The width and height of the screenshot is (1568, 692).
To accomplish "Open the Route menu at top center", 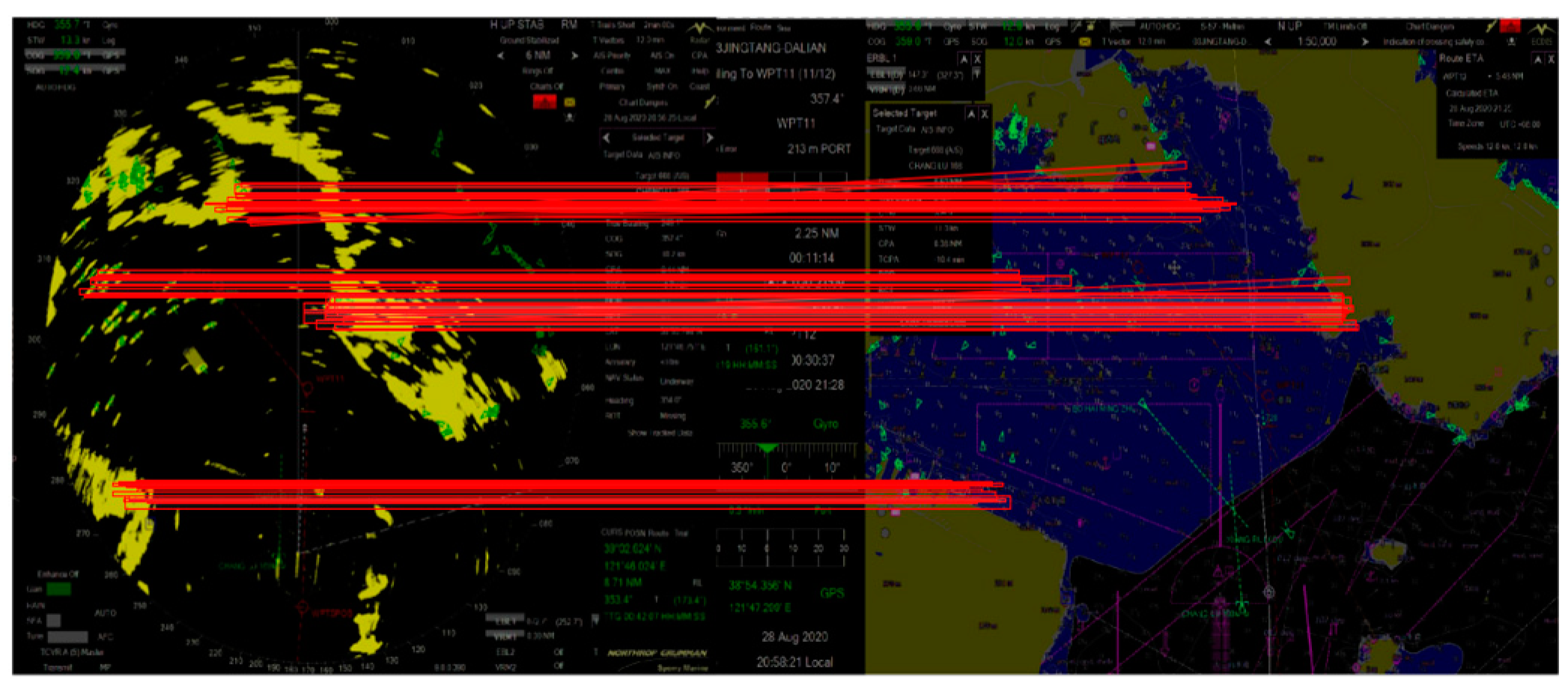I will (x=759, y=28).
